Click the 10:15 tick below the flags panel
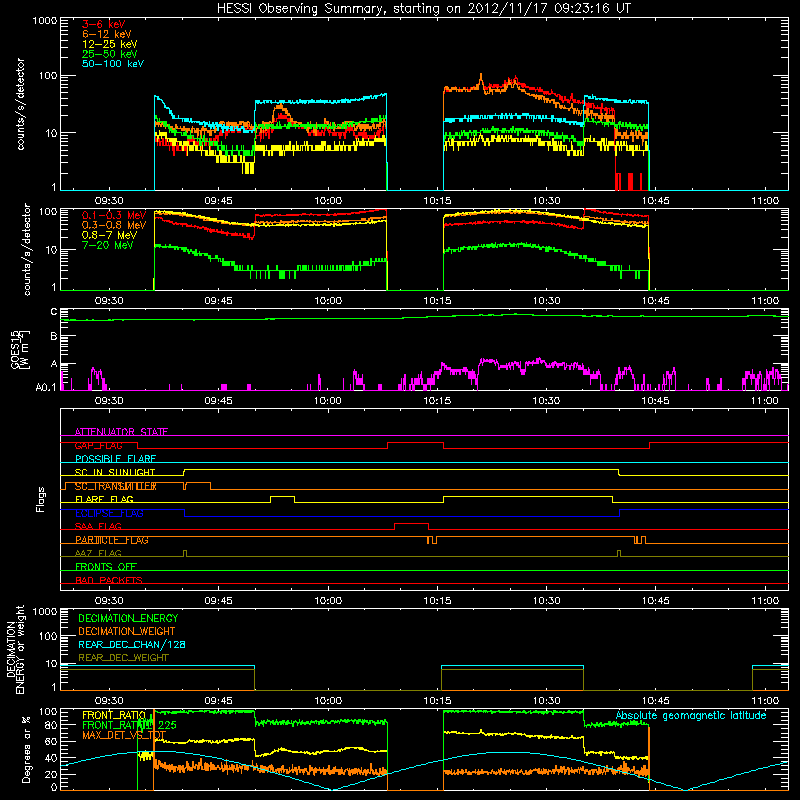The width and height of the screenshot is (800, 800). click(x=437, y=601)
